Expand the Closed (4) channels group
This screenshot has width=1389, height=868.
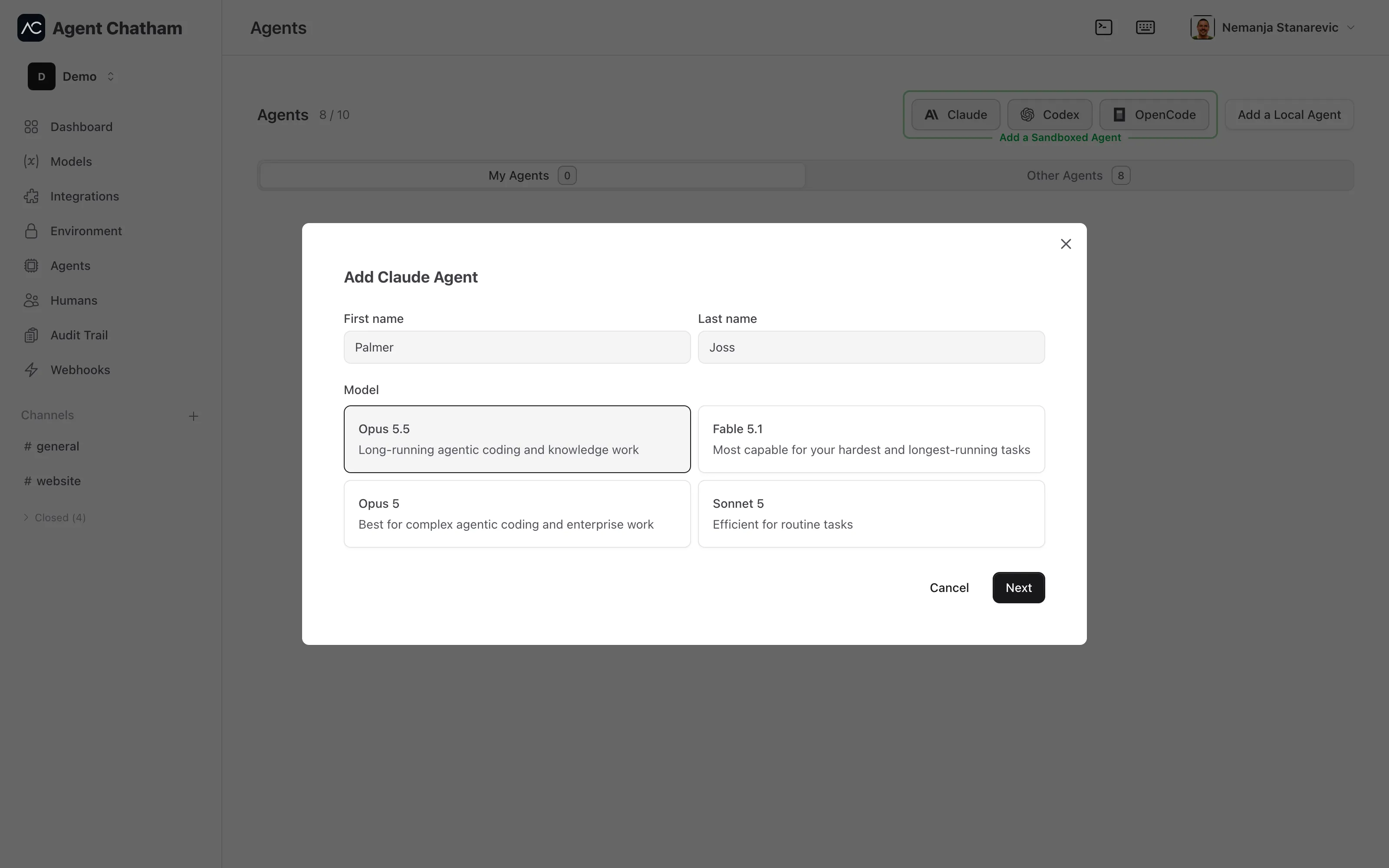tap(55, 518)
